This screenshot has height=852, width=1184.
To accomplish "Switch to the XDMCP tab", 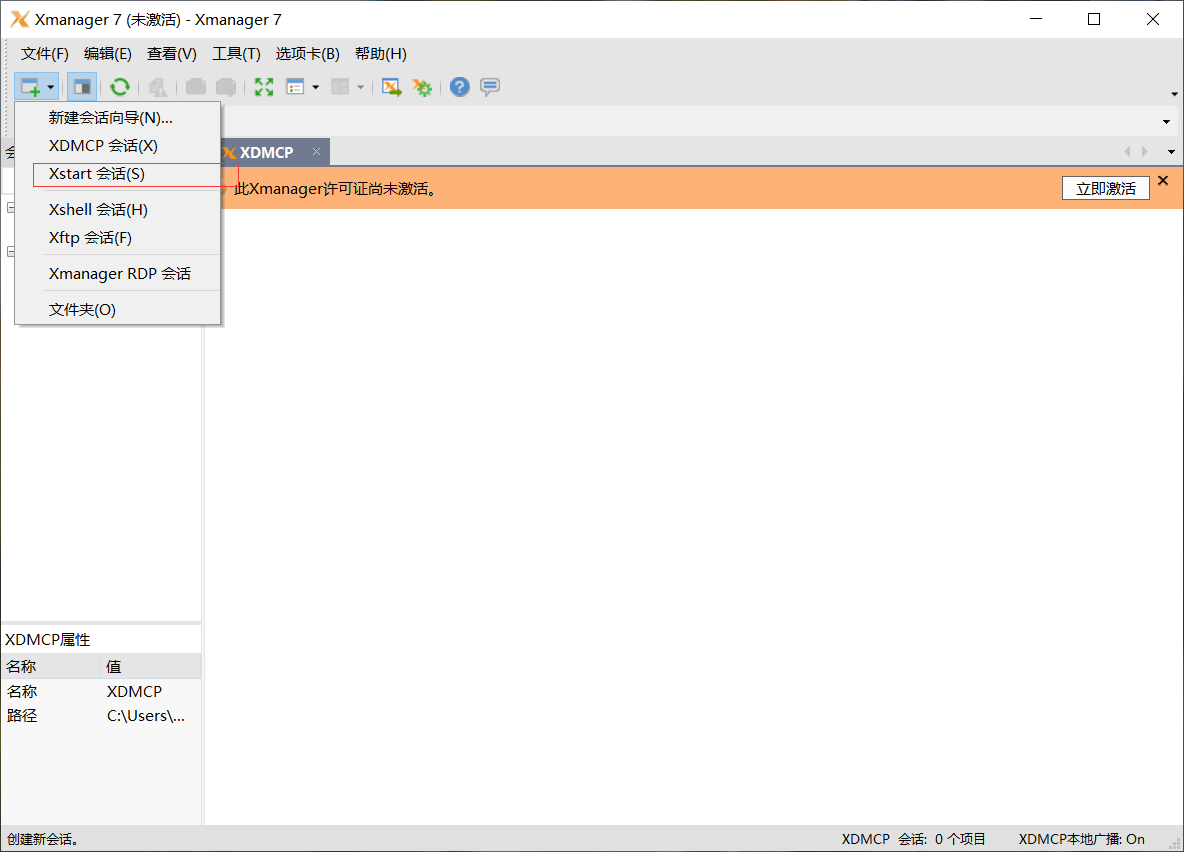I will [x=266, y=153].
